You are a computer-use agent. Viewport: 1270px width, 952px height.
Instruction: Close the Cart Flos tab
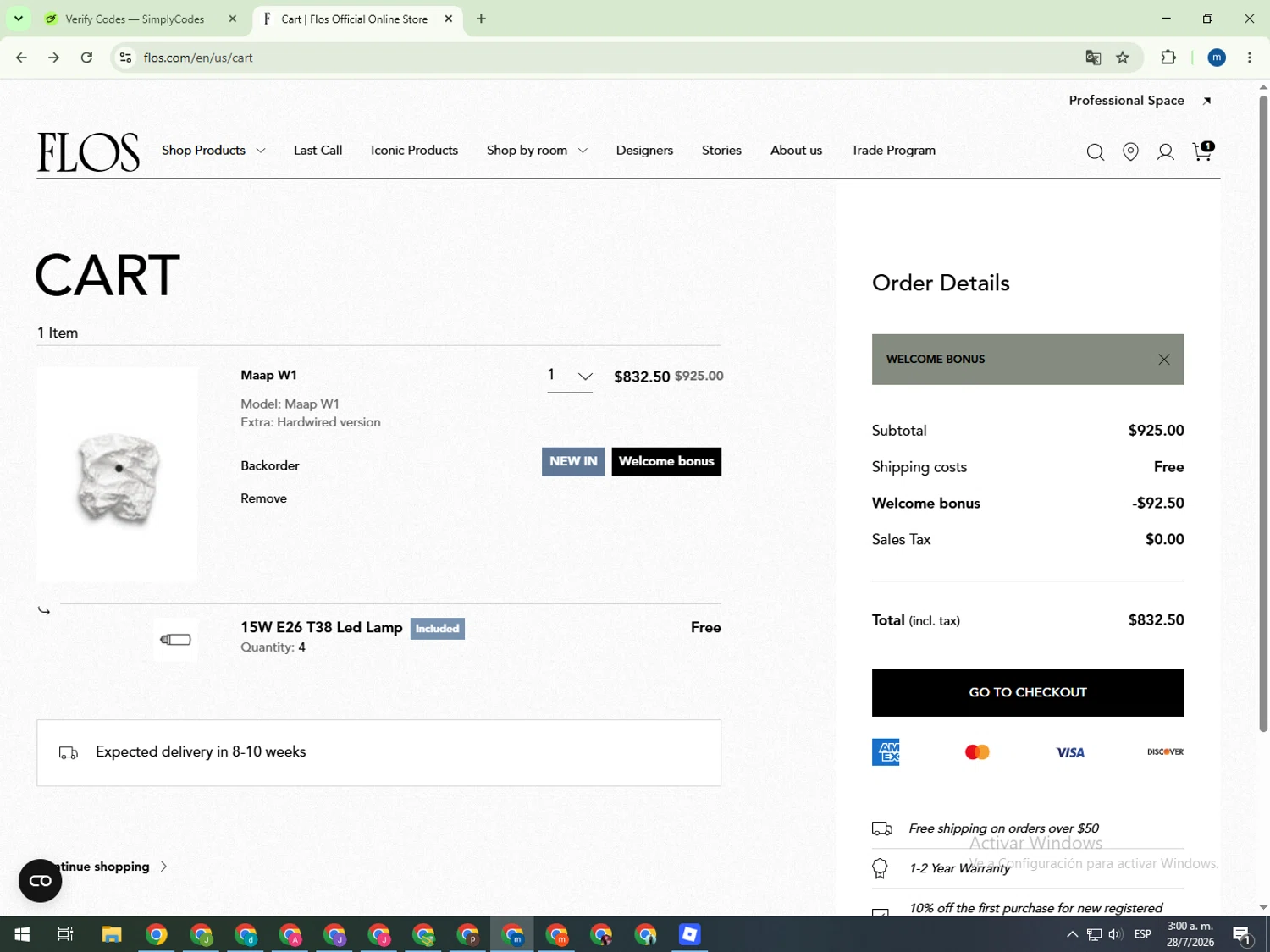click(x=449, y=19)
